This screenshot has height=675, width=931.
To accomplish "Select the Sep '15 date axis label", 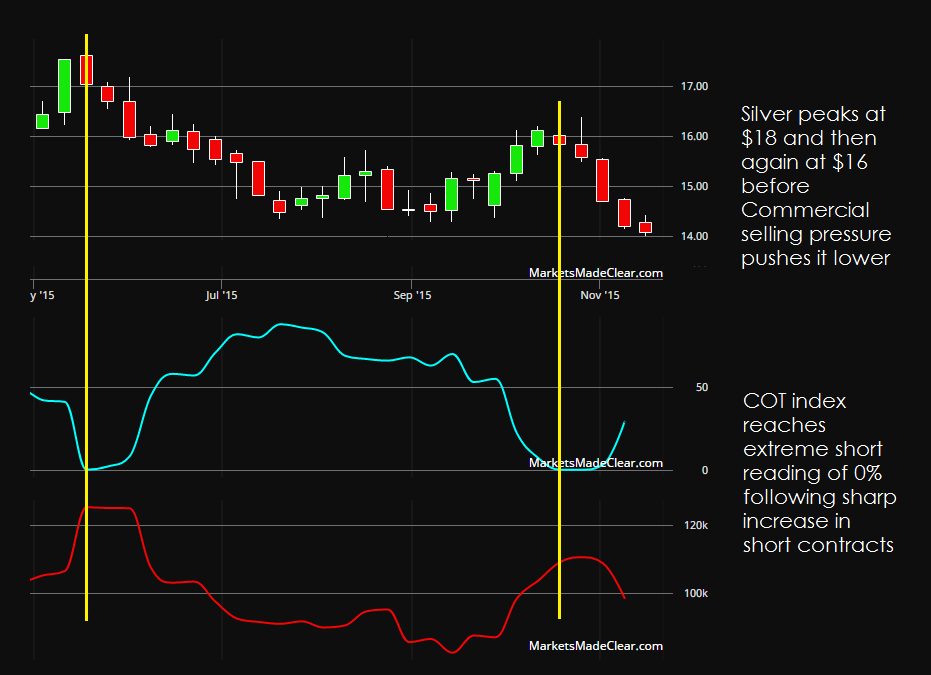I will pos(412,295).
